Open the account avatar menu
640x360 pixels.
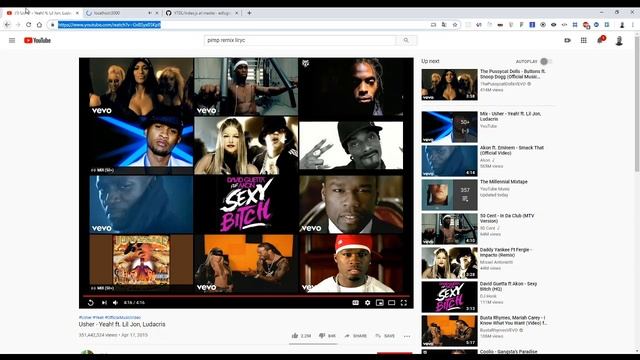click(x=619, y=40)
